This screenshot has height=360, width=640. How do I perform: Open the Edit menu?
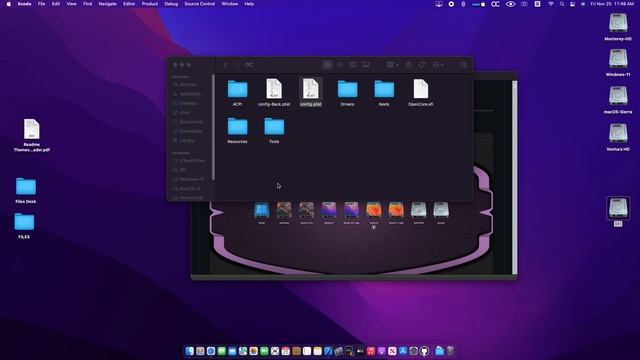56,4
